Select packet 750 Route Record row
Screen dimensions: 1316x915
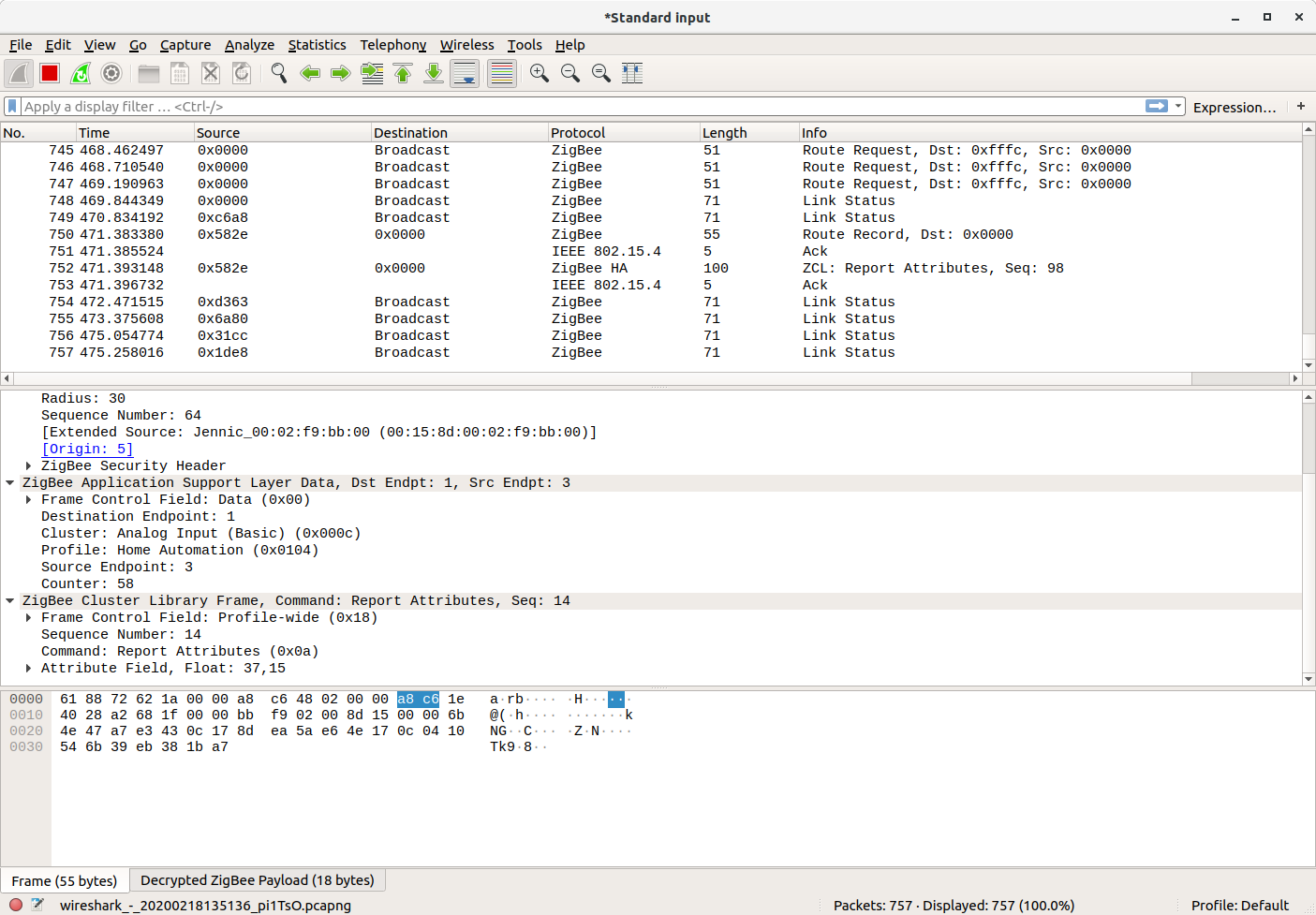[x=651, y=234]
